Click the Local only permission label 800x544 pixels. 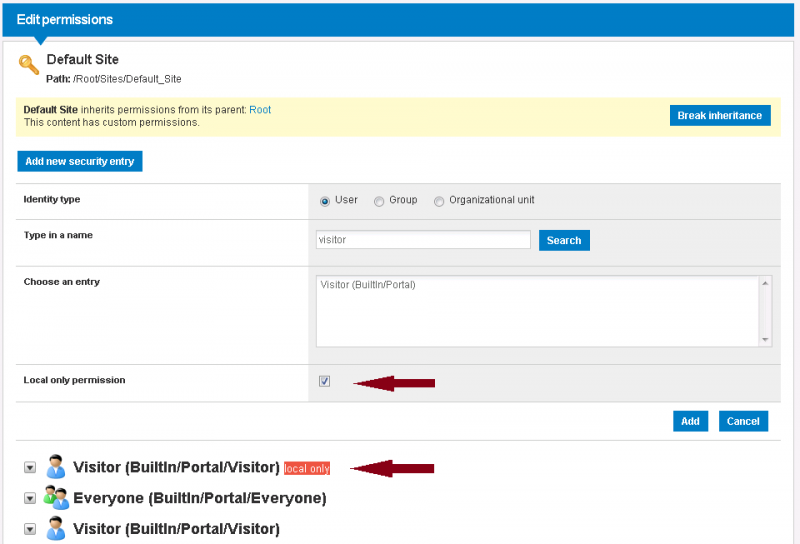pos(74,380)
